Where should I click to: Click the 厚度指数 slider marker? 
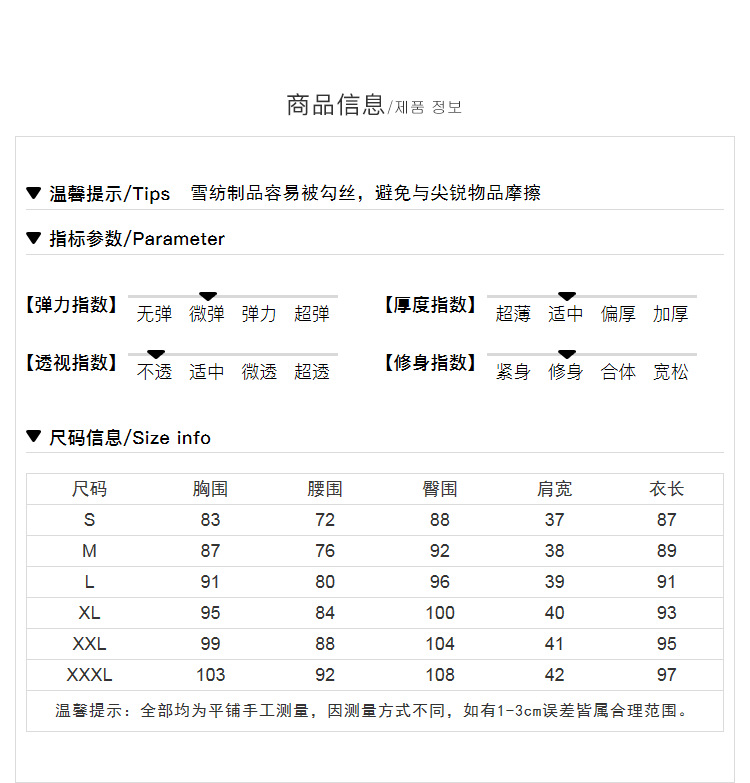click(566, 296)
